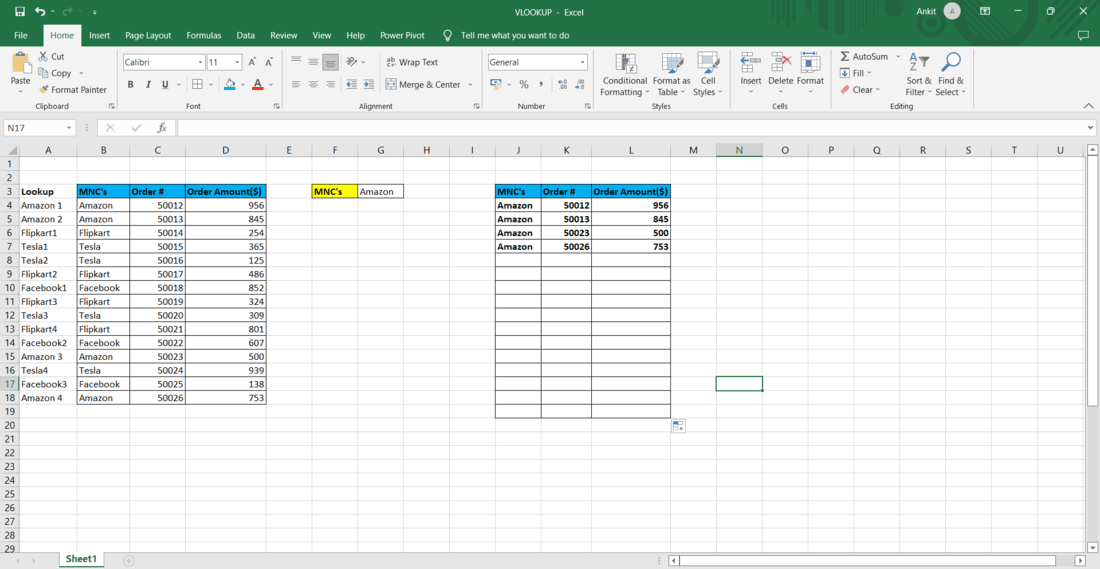This screenshot has height=569, width=1100.
Task: Toggle Top Align
Action: pos(295,62)
